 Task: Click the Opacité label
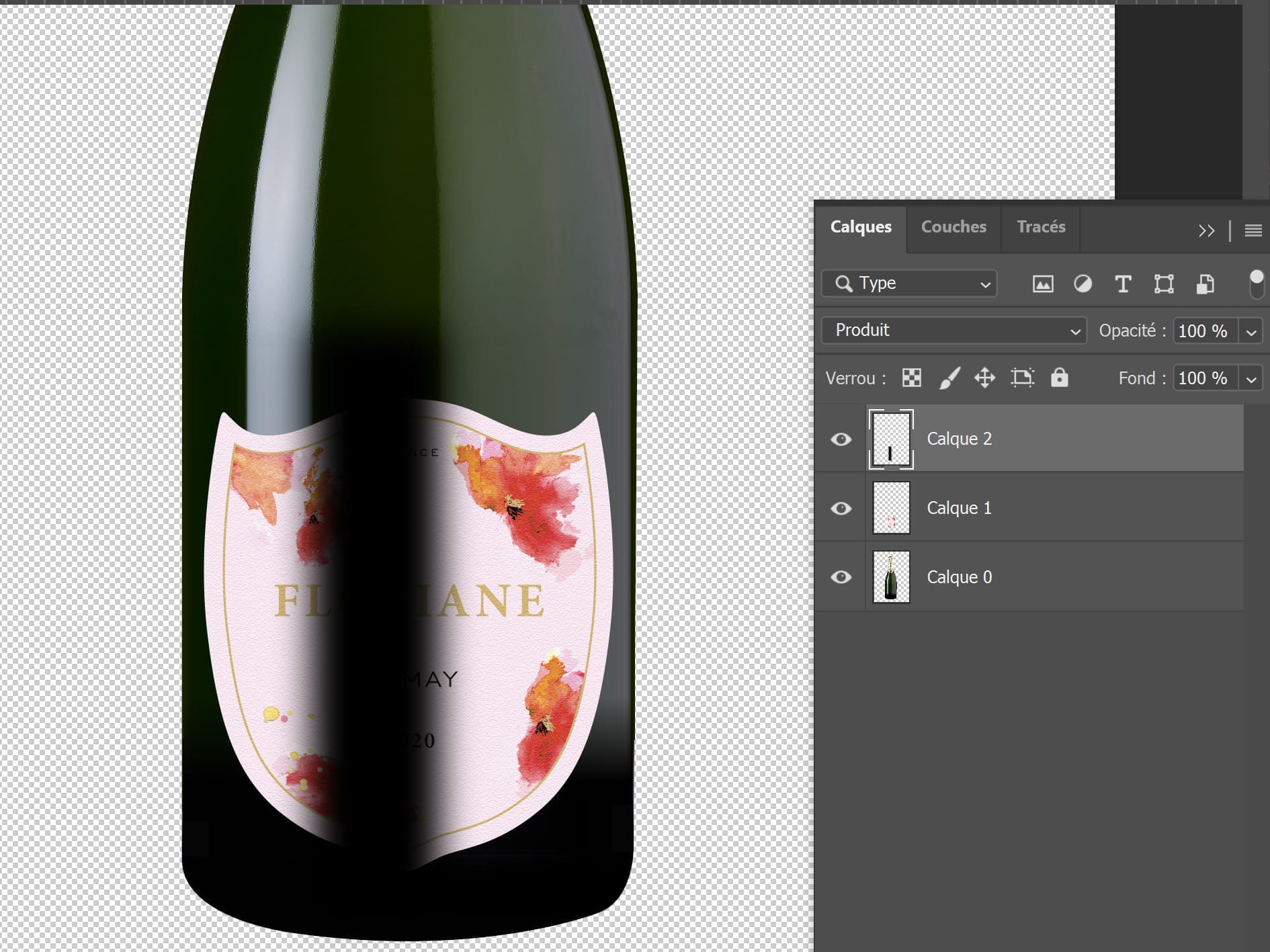pyautogui.click(x=1132, y=331)
